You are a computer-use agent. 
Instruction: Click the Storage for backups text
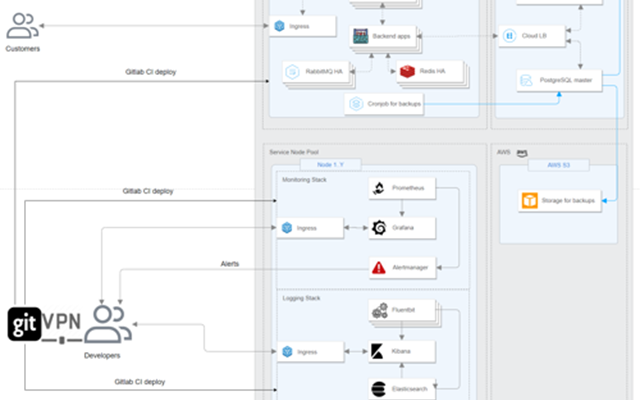568,201
